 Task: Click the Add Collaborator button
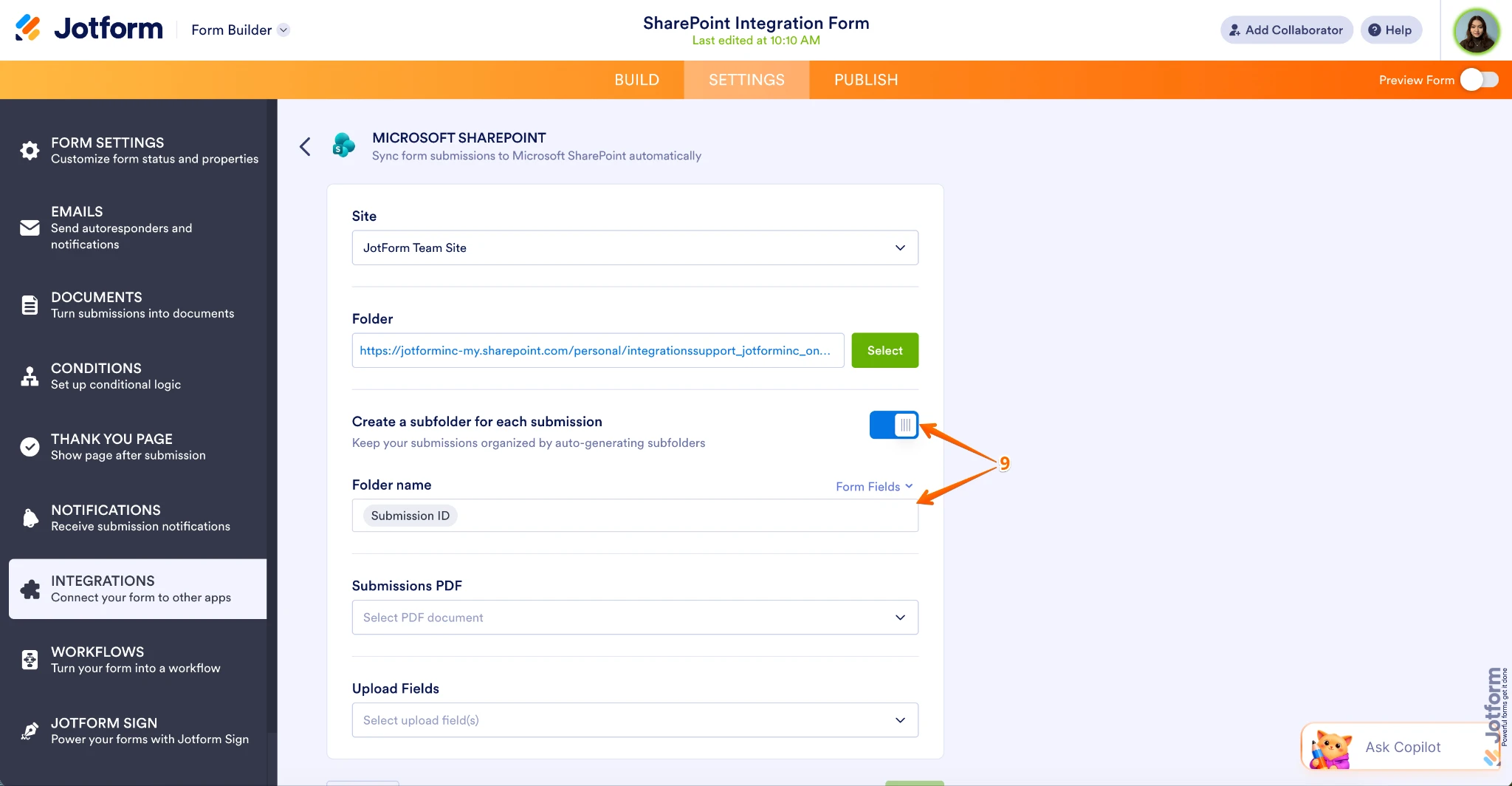(1286, 30)
